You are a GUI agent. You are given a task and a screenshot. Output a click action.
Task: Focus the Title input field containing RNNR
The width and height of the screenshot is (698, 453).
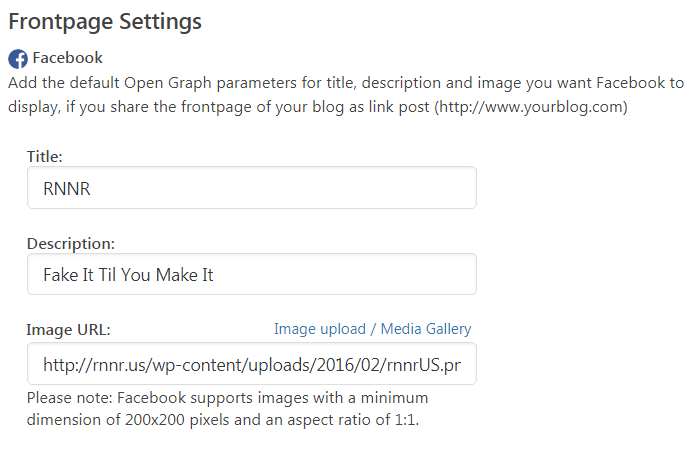click(252, 188)
